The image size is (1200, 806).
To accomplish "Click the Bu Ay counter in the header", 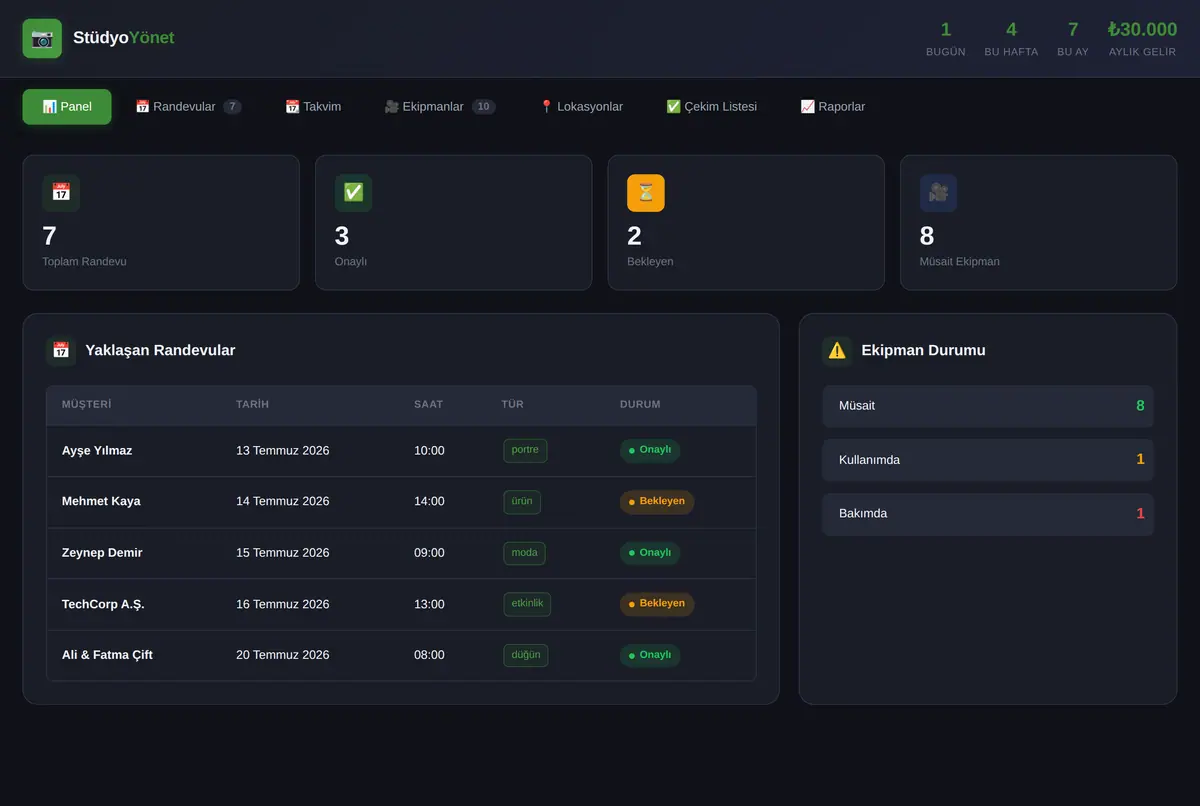I will (1073, 39).
